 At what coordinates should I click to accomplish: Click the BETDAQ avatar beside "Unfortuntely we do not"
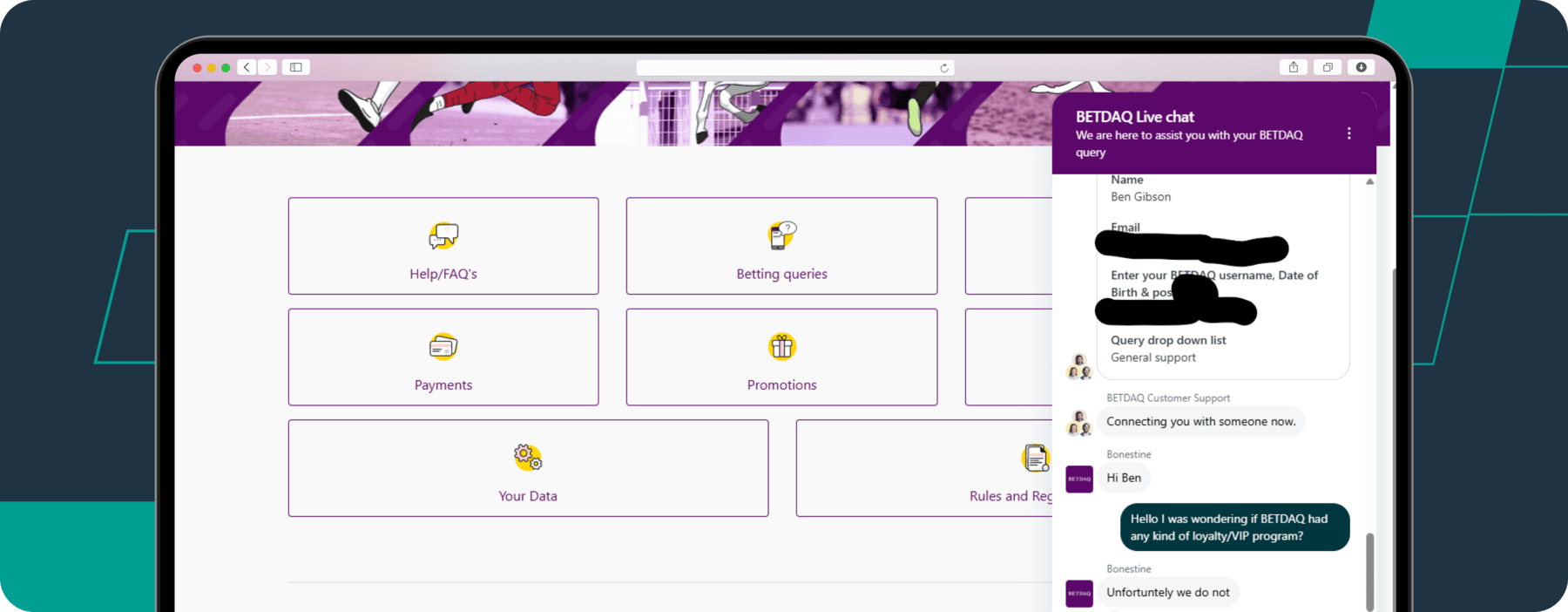click(x=1079, y=593)
